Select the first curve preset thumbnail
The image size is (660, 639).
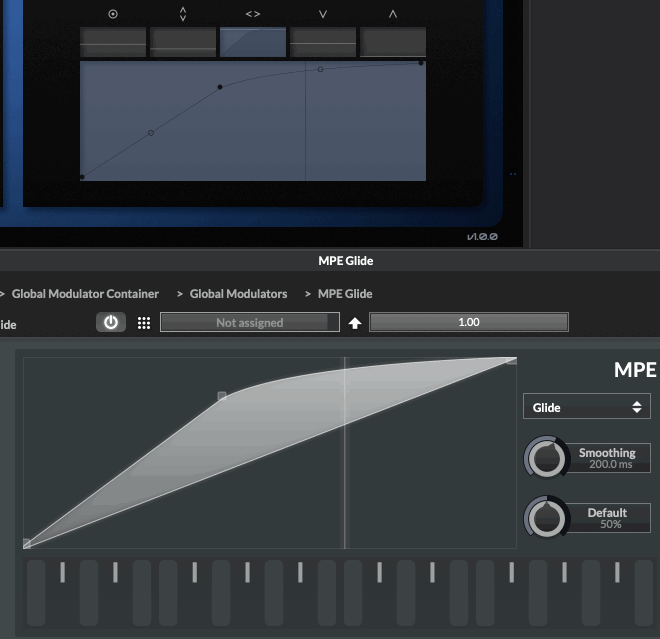[113, 43]
